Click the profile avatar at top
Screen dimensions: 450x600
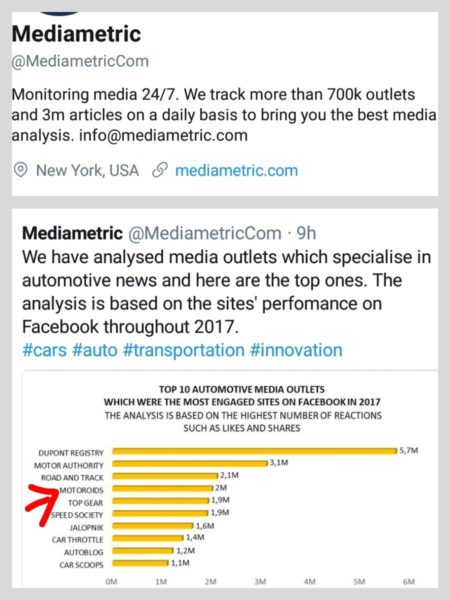coord(59,14)
